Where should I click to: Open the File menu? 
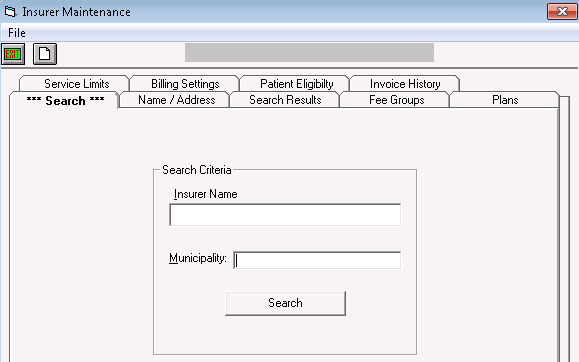17,33
